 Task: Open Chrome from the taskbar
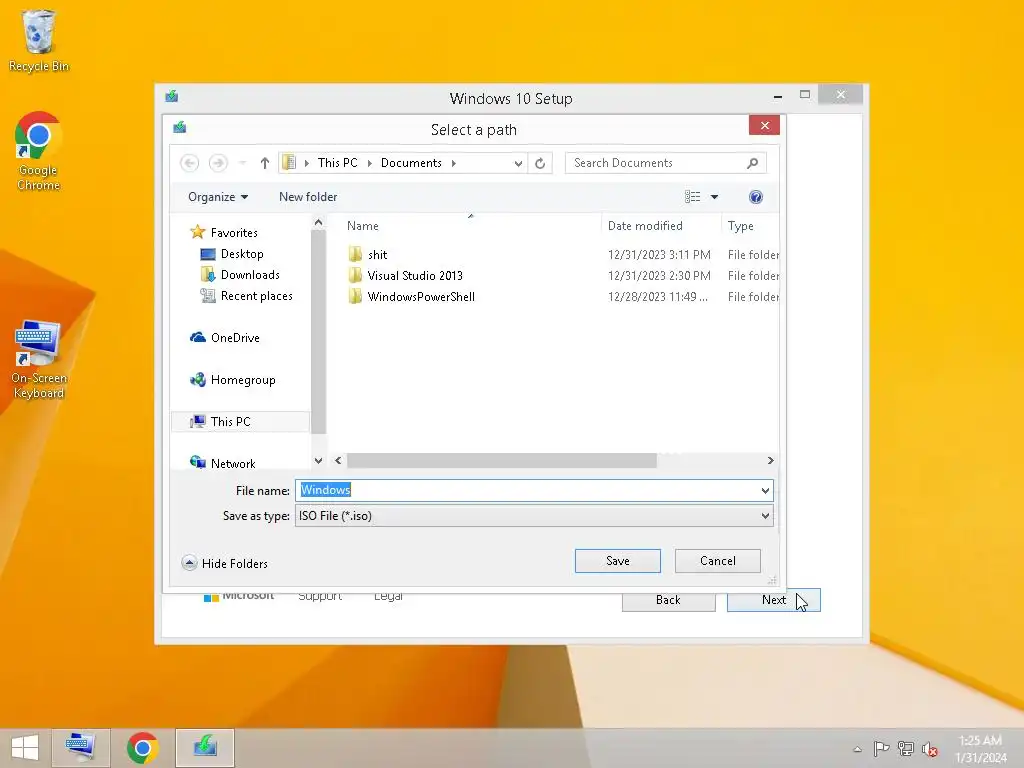(x=142, y=748)
